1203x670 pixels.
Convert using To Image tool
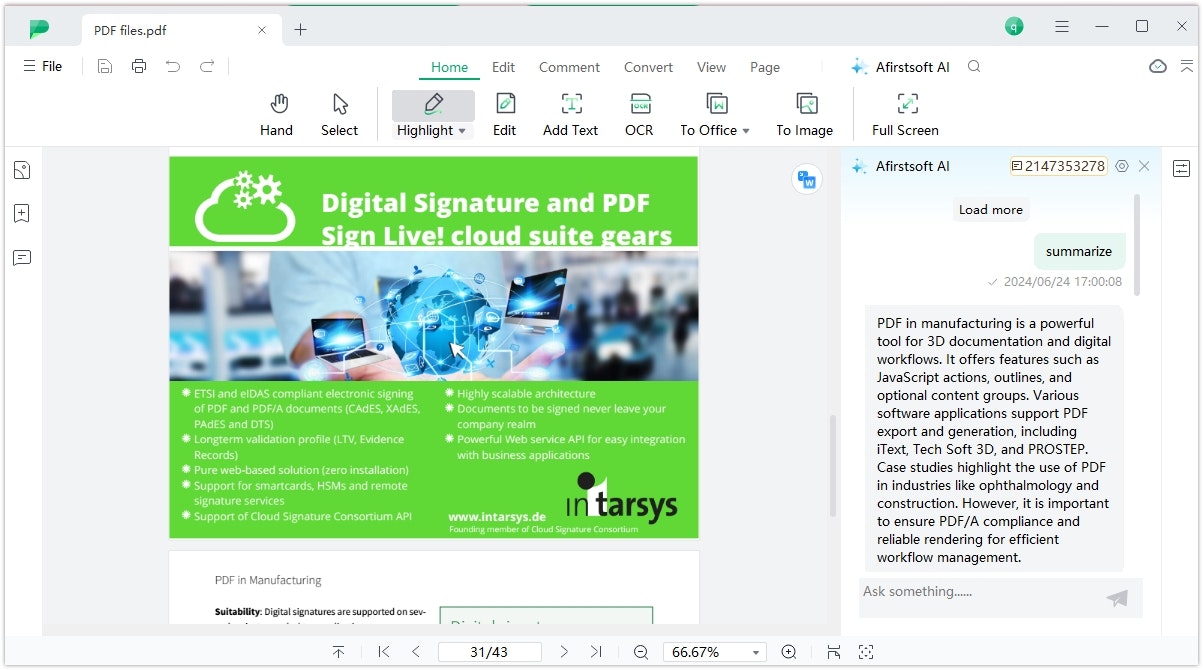(805, 115)
